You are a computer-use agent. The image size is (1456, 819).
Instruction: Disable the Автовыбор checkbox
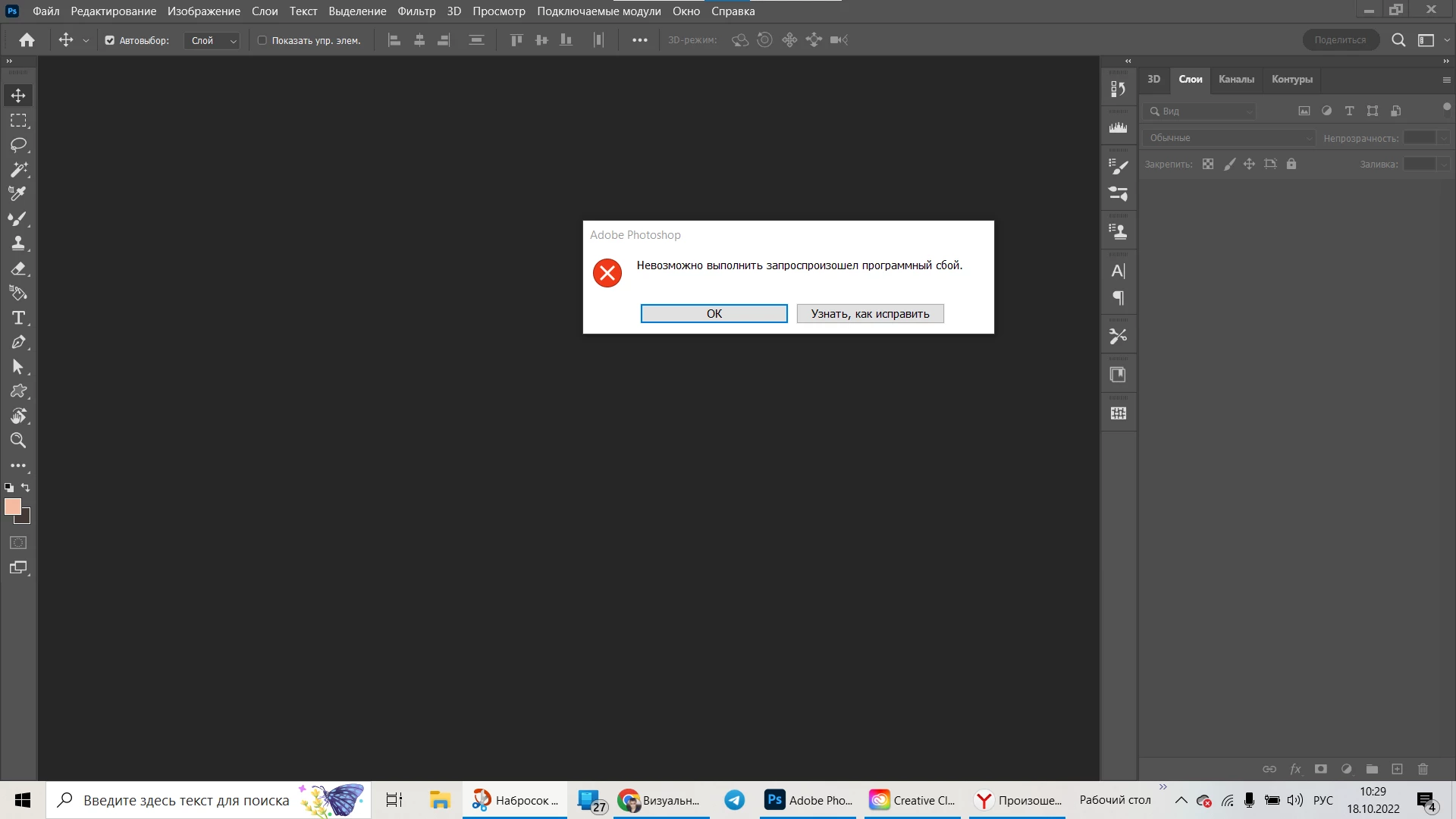[x=110, y=40]
